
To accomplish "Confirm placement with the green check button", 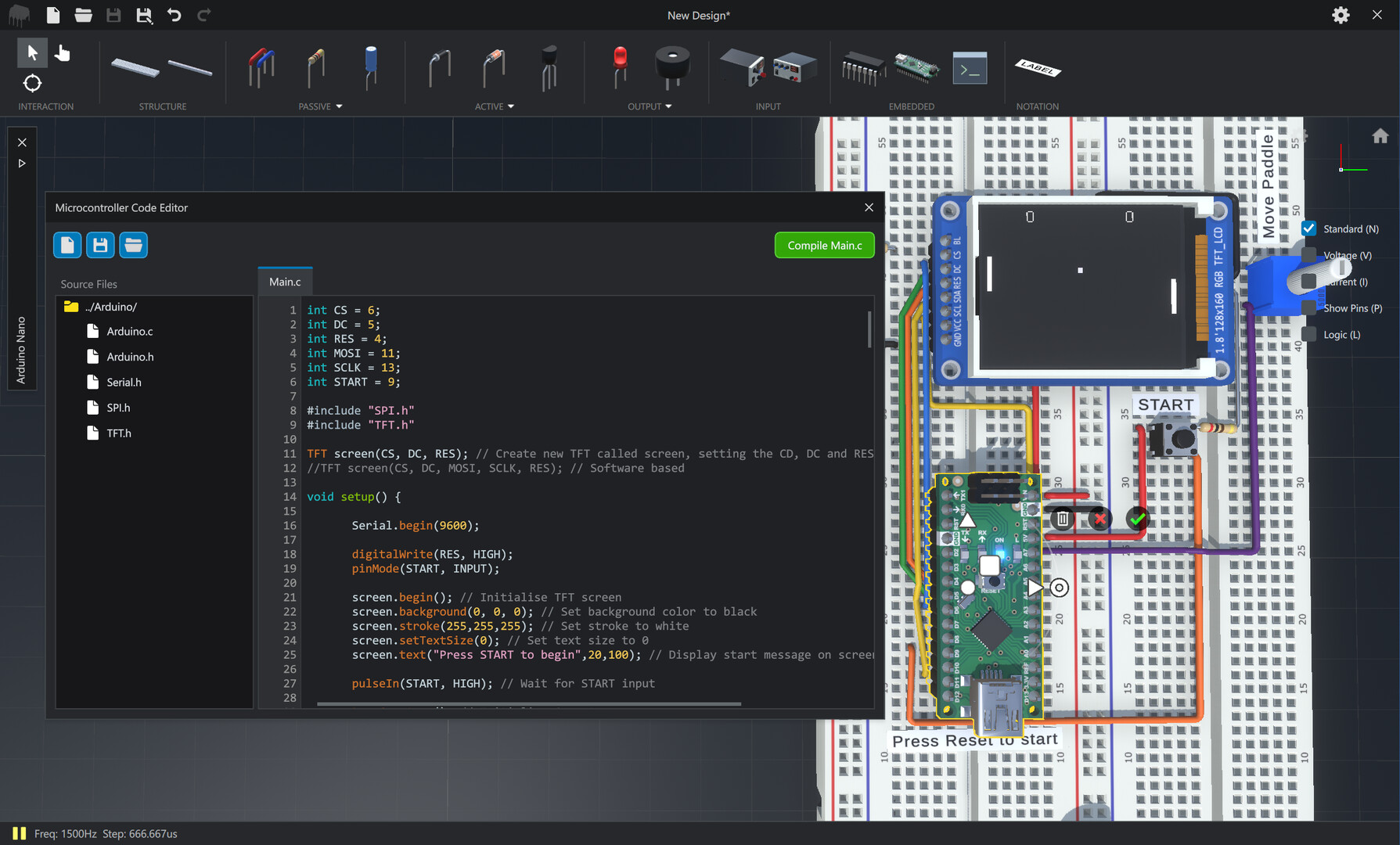I will tap(1138, 519).
